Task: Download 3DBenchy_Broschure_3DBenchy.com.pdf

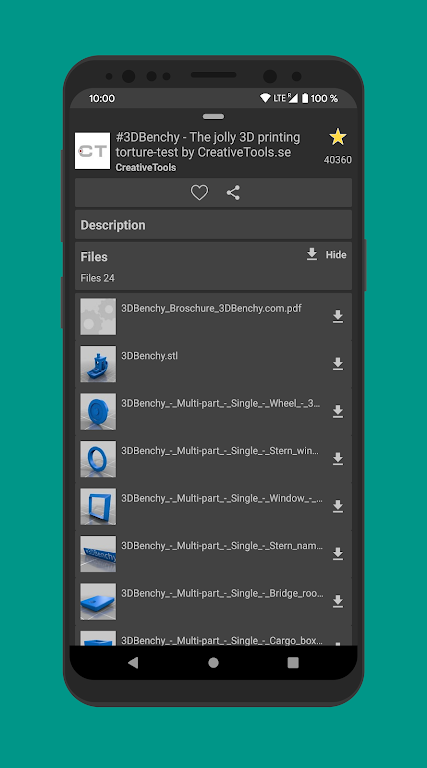Action: pyautogui.click(x=338, y=316)
